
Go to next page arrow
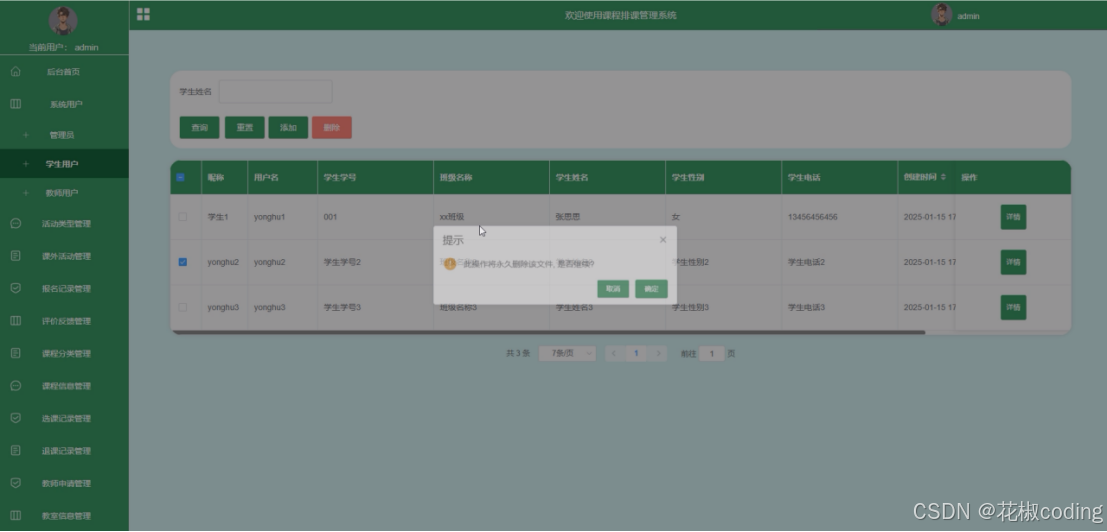tap(658, 353)
